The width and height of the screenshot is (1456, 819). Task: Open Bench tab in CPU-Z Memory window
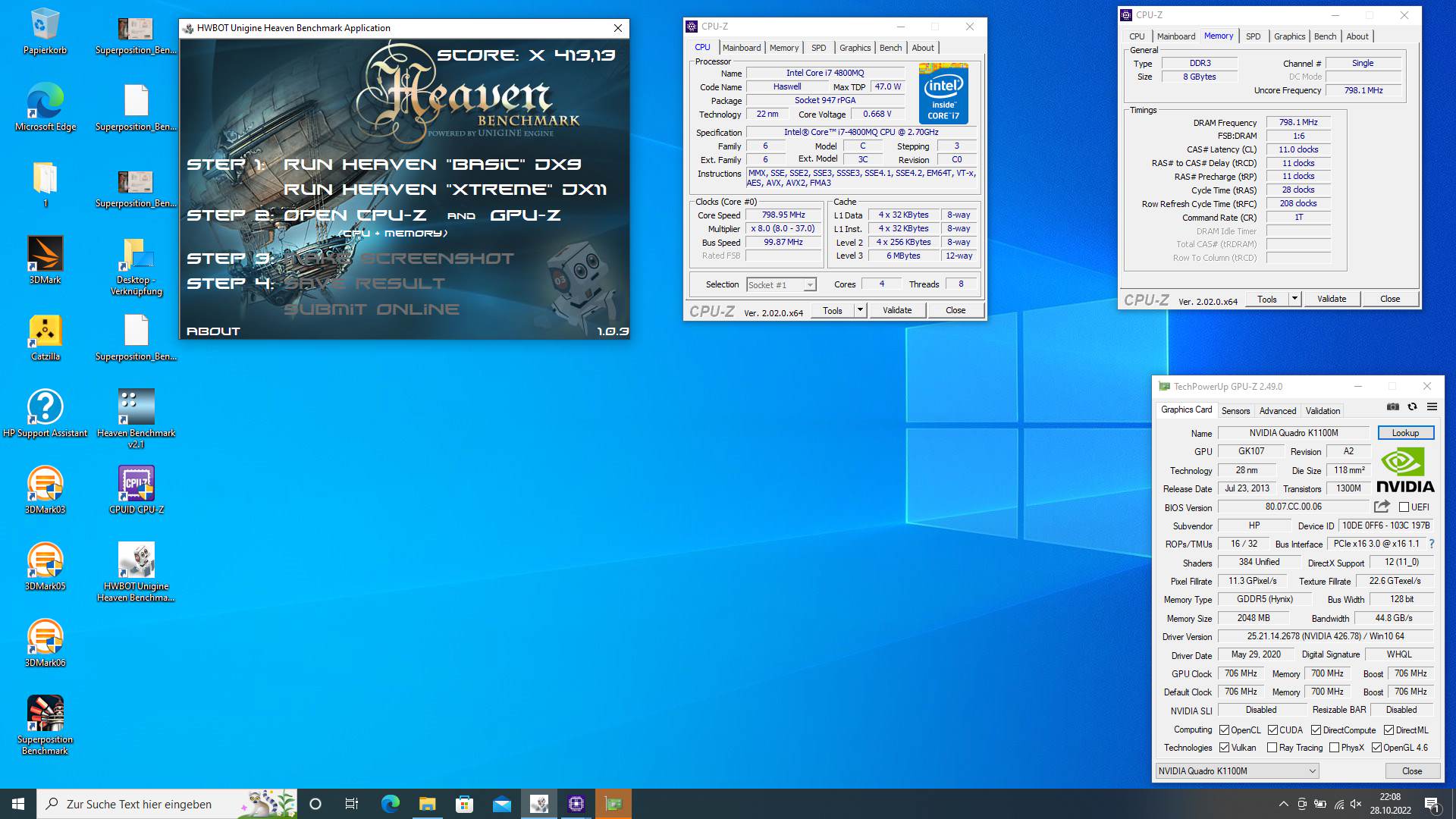pos(1325,36)
